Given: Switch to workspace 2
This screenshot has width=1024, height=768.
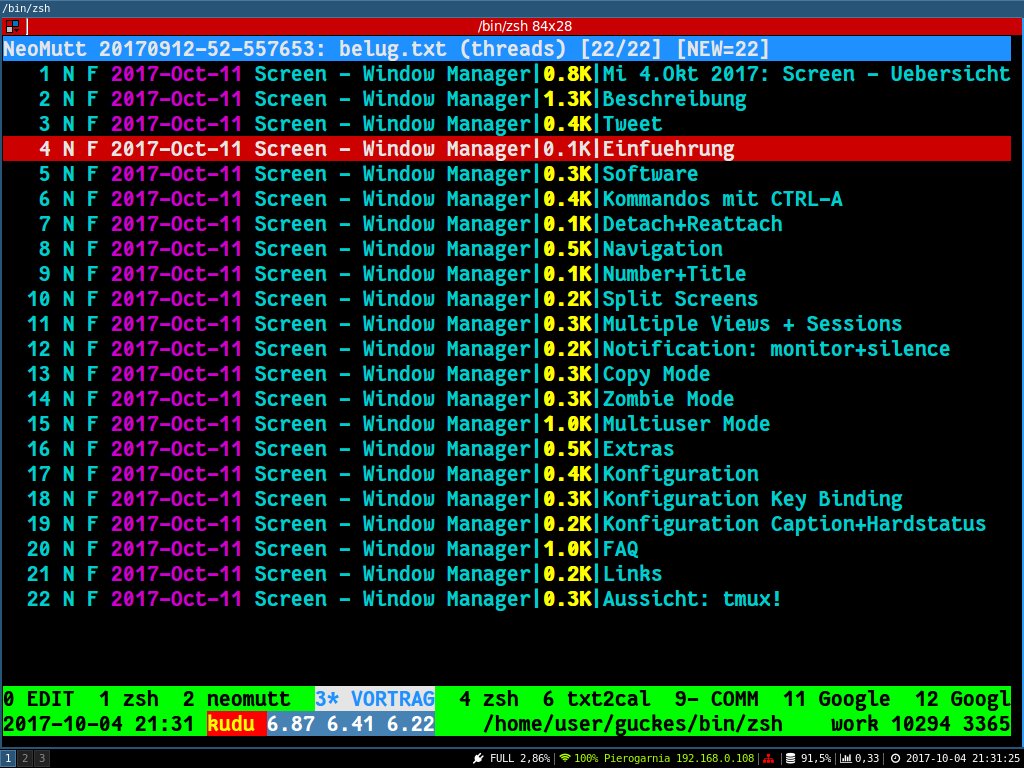Looking at the screenshot, I should (x=25, y=758).
